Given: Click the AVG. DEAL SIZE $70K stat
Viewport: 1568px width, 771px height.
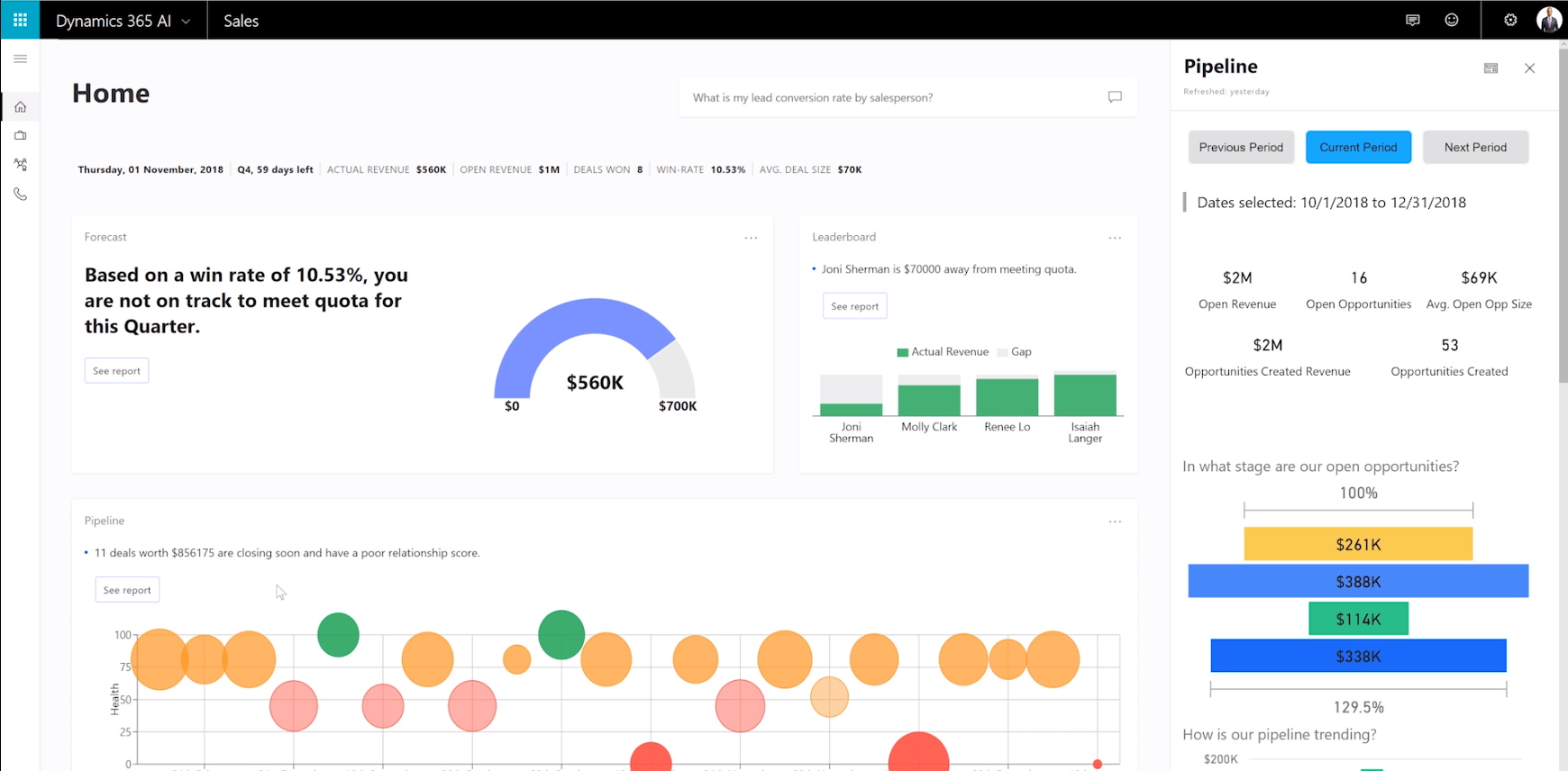Looking at the screenshot, I should tap(811, 169).
